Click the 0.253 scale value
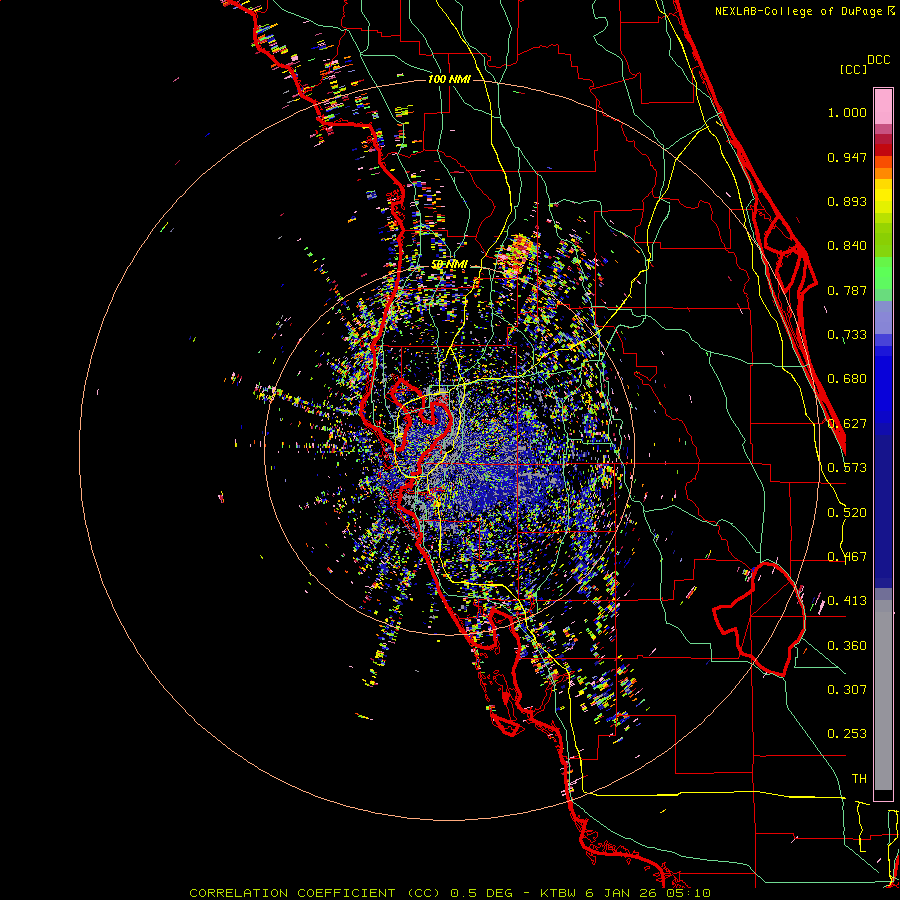Screen dimensions: 900x900 pyautogui.click(x=847, y=734)
